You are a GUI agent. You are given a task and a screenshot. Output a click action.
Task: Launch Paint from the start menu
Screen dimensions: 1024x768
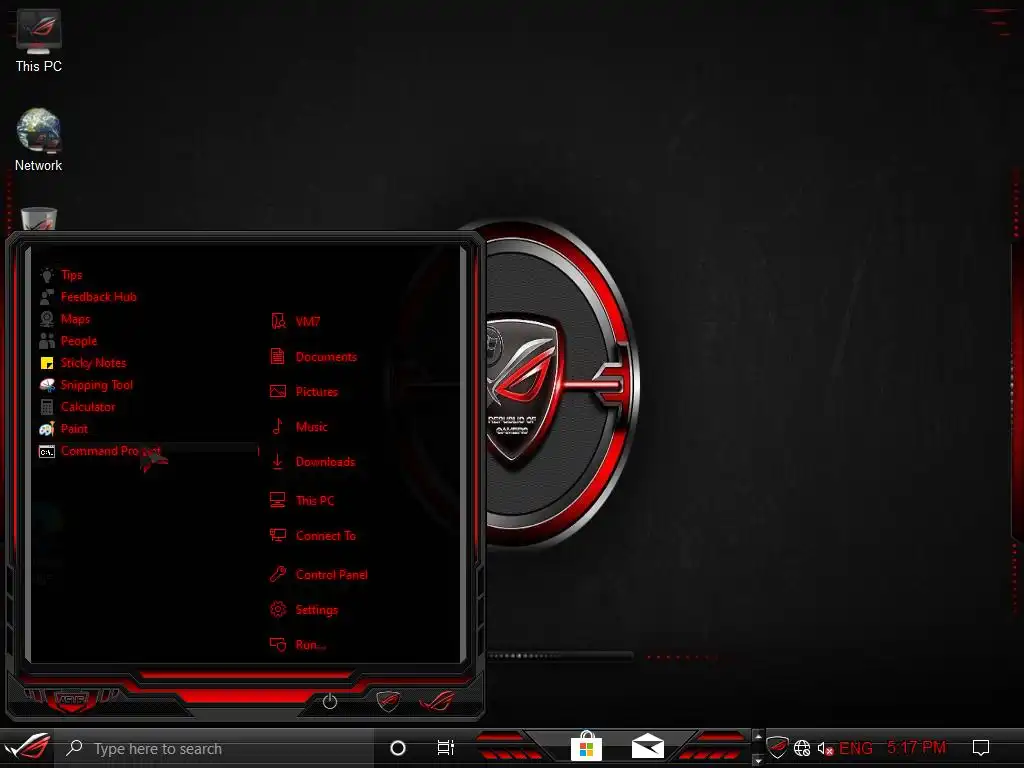(x=63, y=429)
